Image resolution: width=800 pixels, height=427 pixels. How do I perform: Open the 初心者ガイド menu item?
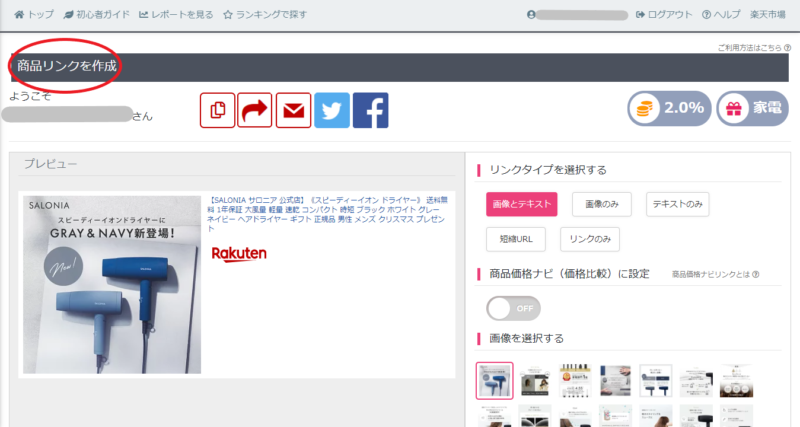point(96,14)
